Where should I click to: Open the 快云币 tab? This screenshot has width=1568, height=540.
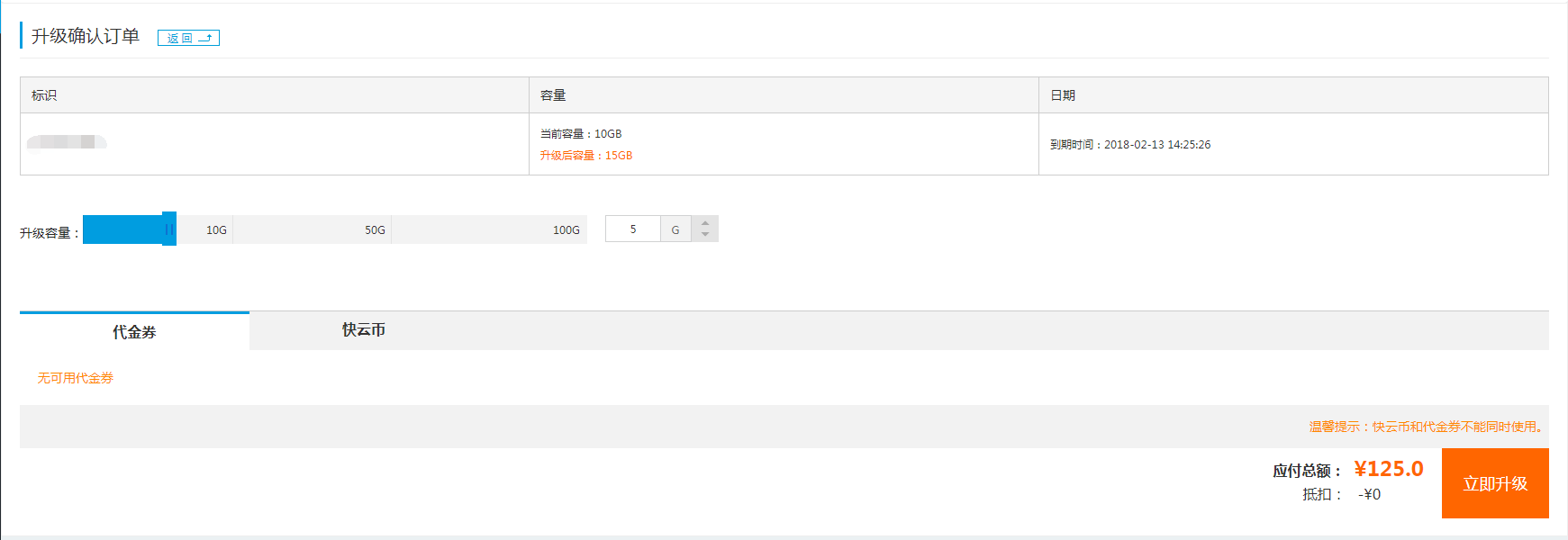pos(364,330)
